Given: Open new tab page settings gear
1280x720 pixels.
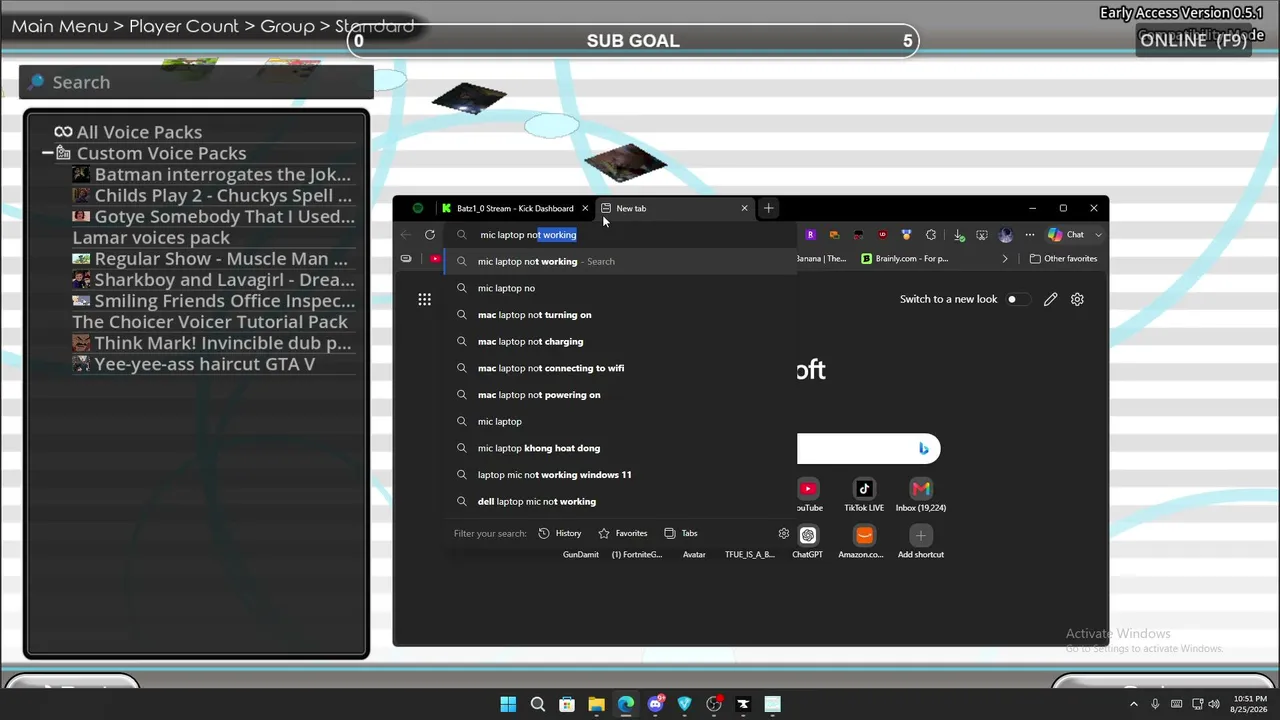Looking at the screenshot, I should pos(1077,299).
